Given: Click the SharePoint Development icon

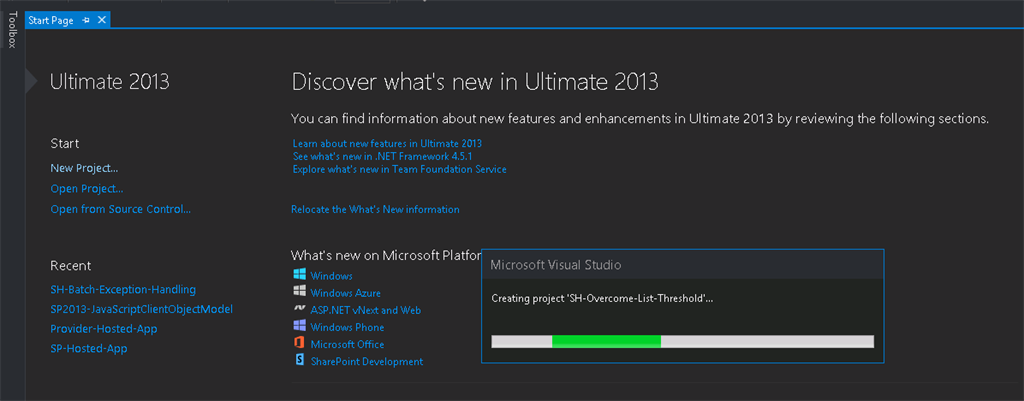Looking at the screenshot, I should (x=298, y=361).
